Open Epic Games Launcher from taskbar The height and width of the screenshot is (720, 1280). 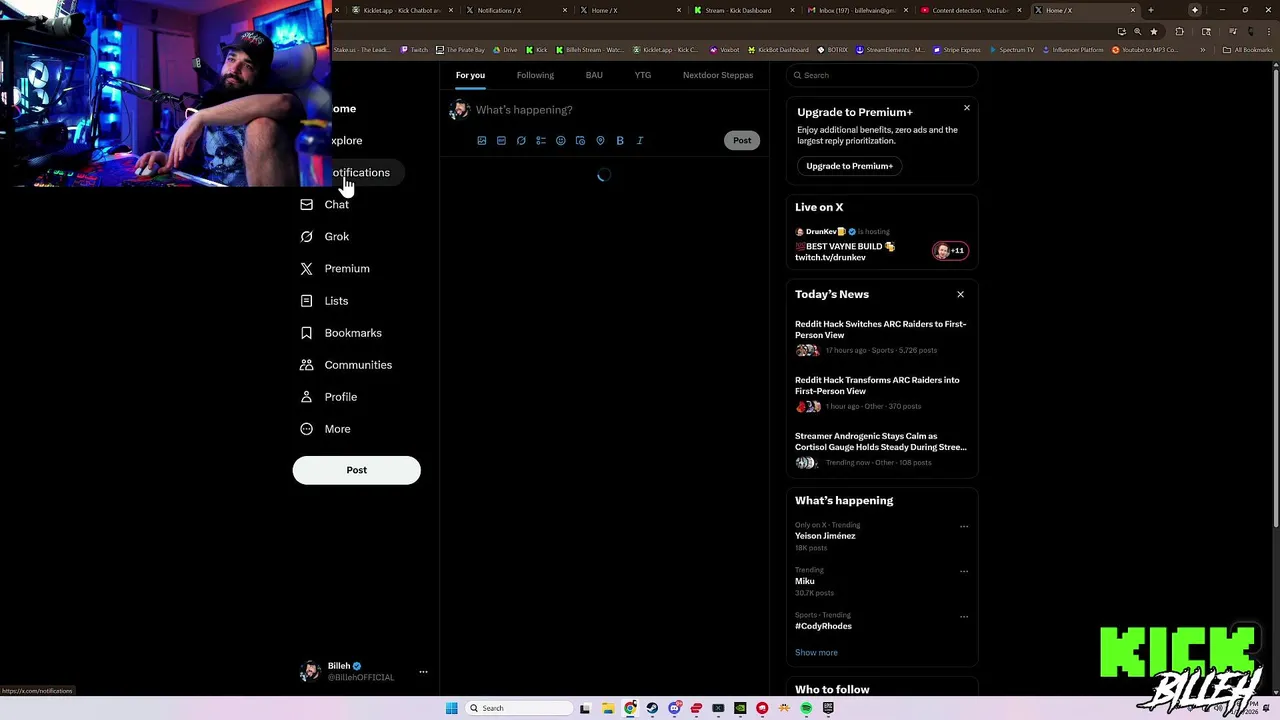pyautogui.click(x=828, y=708)
